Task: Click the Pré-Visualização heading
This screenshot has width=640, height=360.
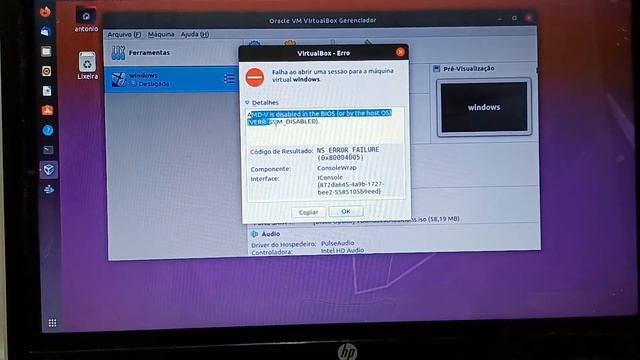Action: 469,69
